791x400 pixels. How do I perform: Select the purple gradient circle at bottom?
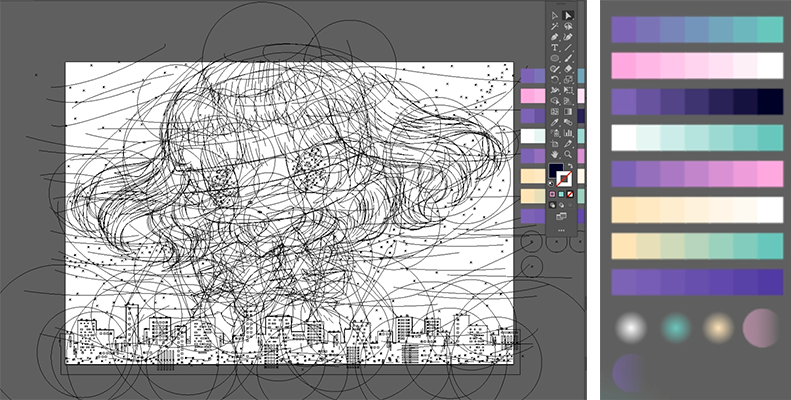coord(631,373)
